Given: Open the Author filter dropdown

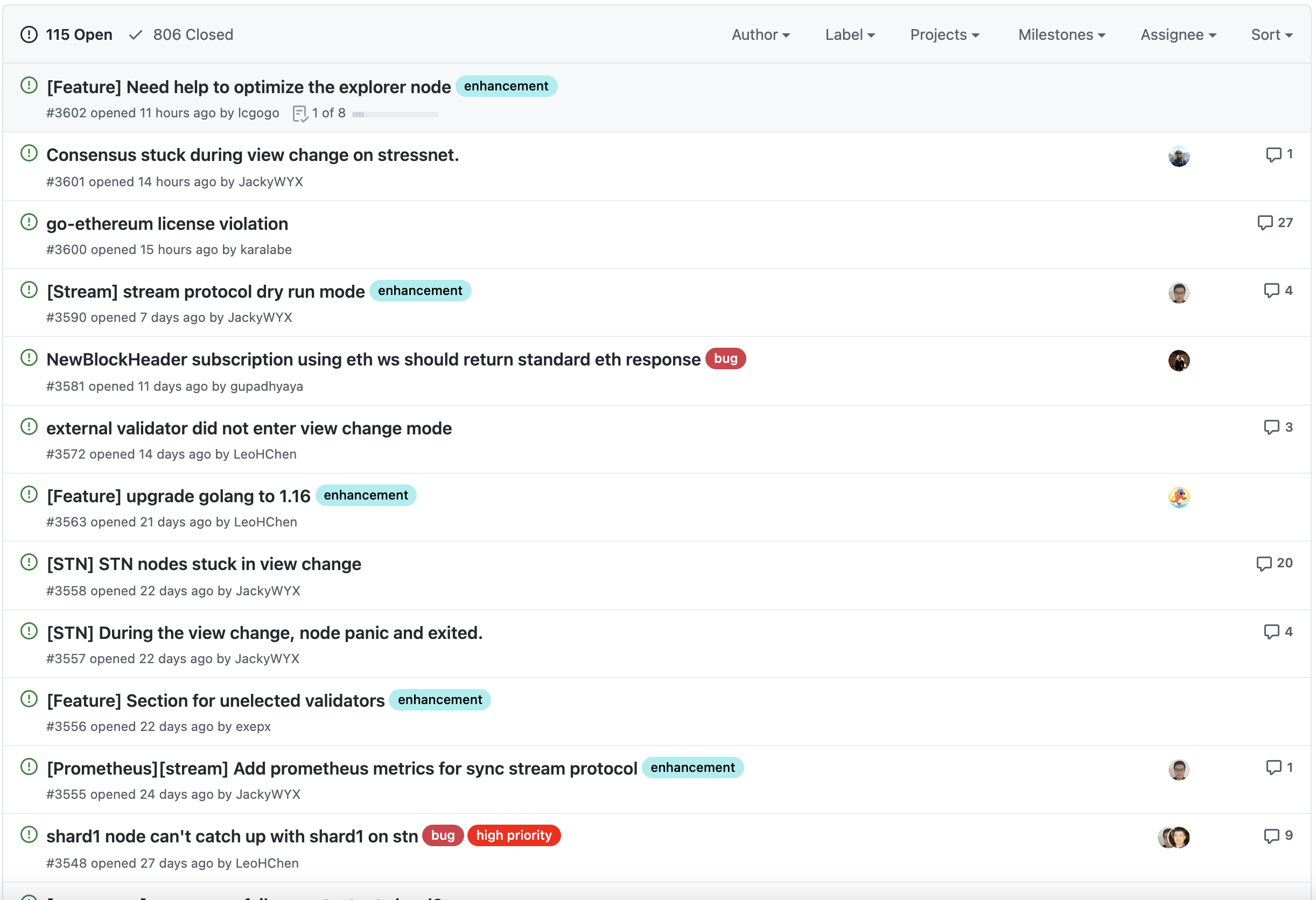Looking at the screenshot, I should point(760,34).
